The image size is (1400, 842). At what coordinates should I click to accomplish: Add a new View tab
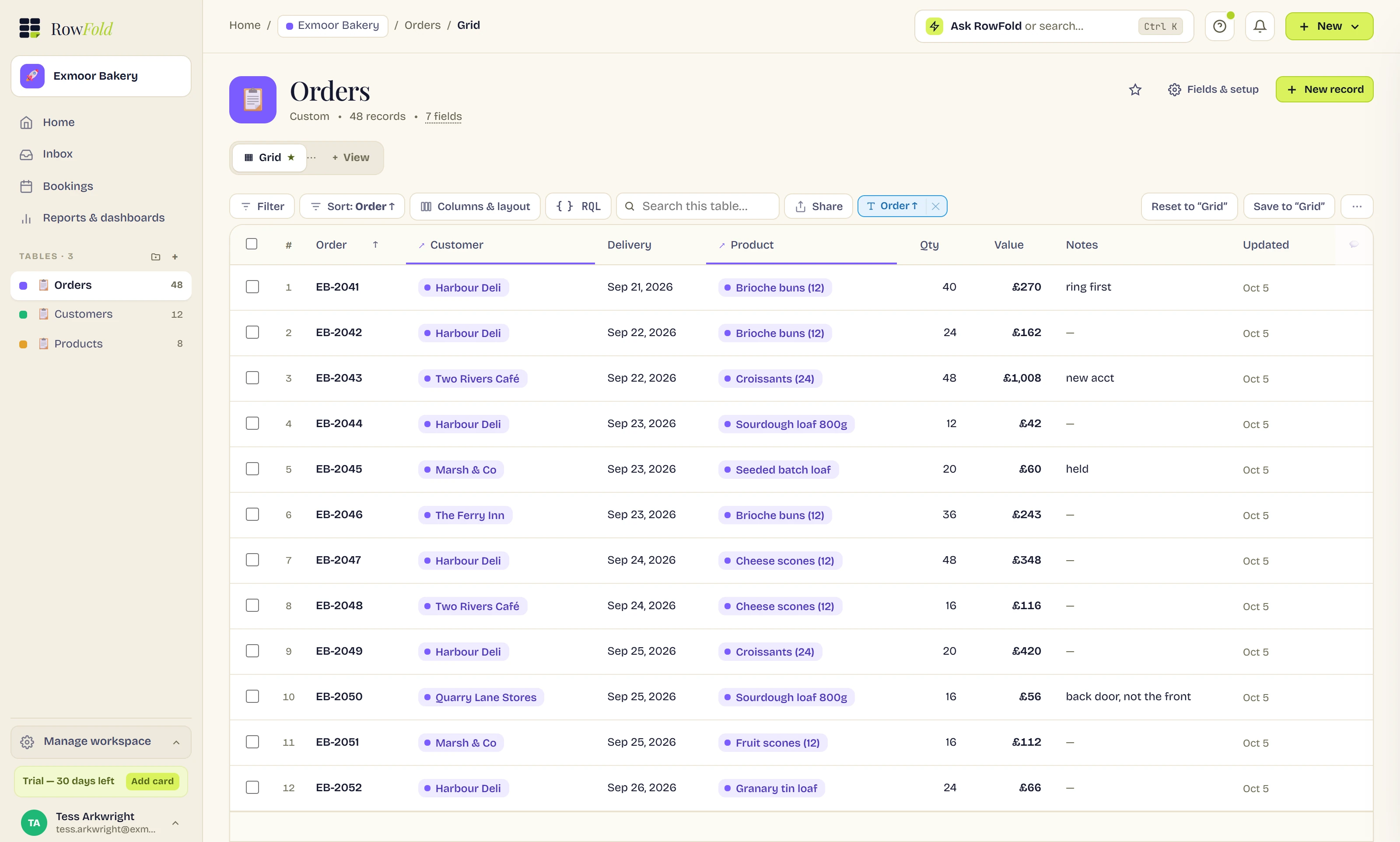click(x=350, y=158)
